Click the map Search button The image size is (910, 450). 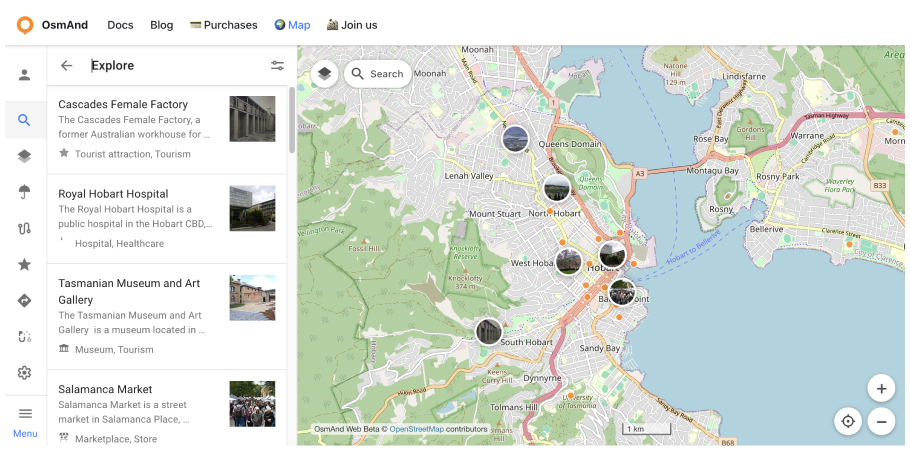point(377,73)
